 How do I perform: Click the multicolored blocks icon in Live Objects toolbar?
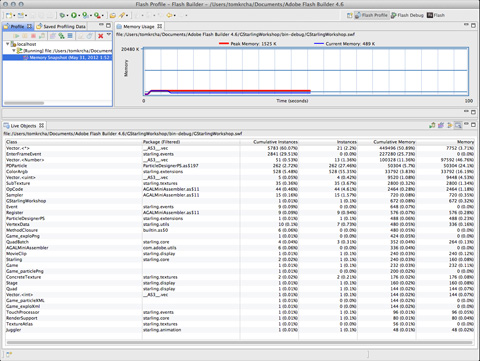click(441, 125)
